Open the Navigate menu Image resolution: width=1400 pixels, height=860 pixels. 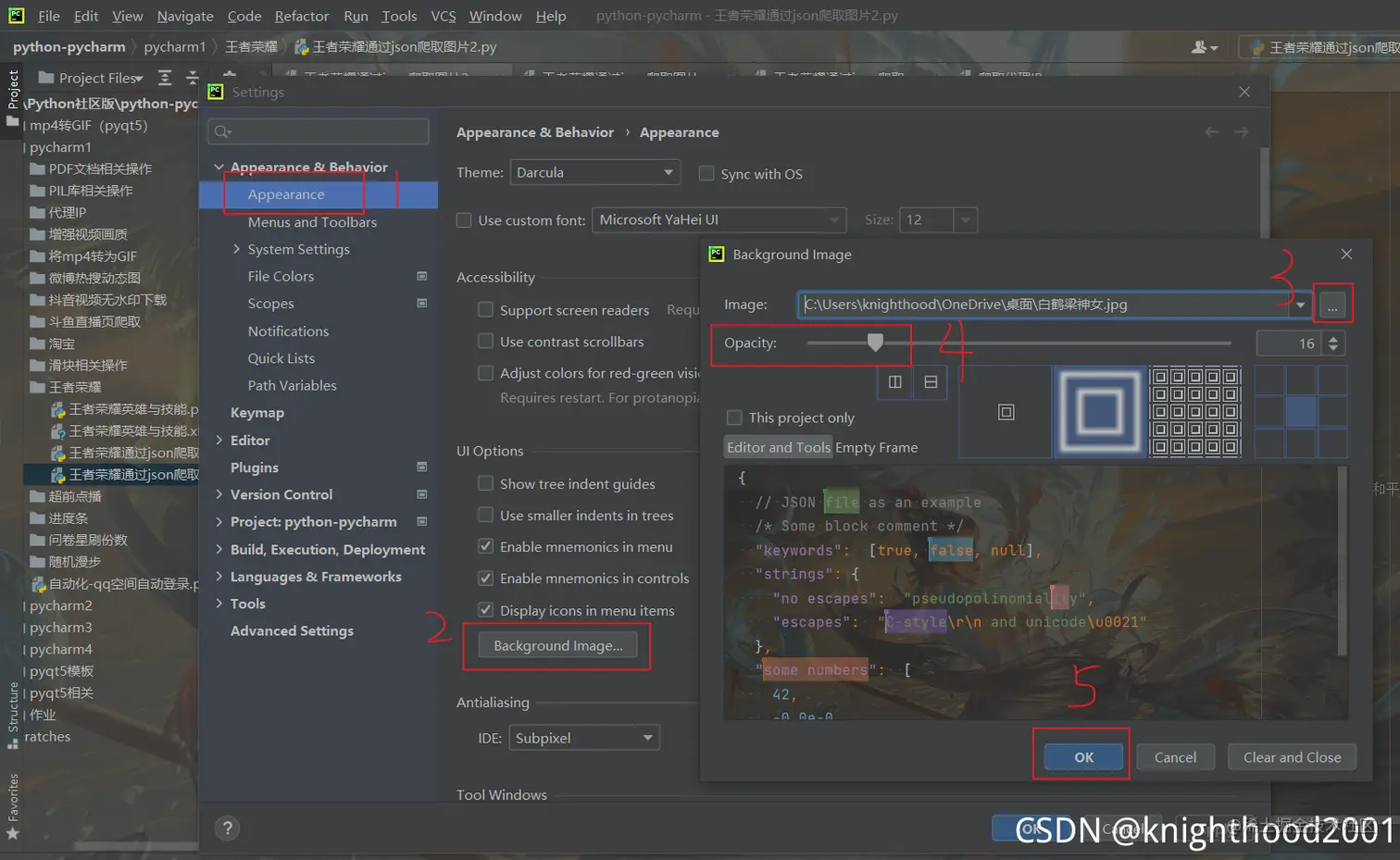point(185,16)
